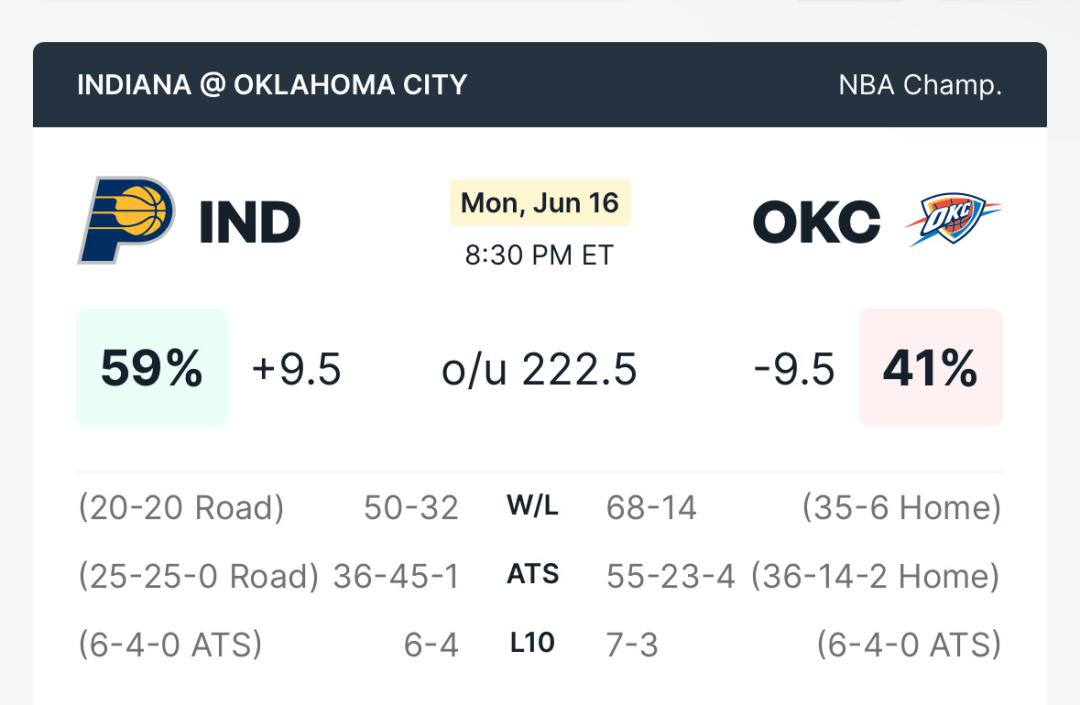Screen dimensions: 1080x705
Task: Click the (35-6 Home) record text
Action: click(x=902, y=508)
